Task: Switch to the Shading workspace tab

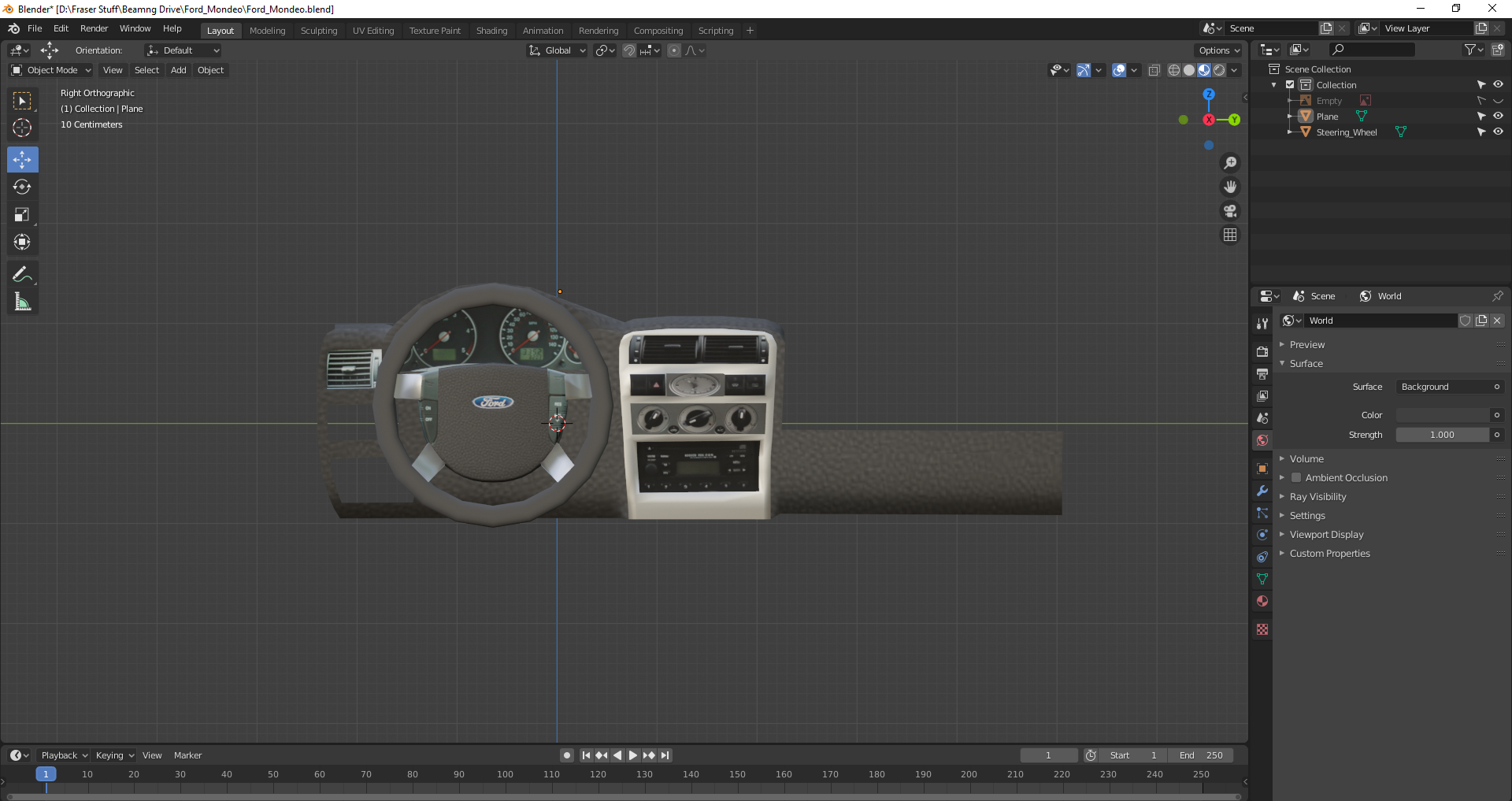Action: (491, 31)
